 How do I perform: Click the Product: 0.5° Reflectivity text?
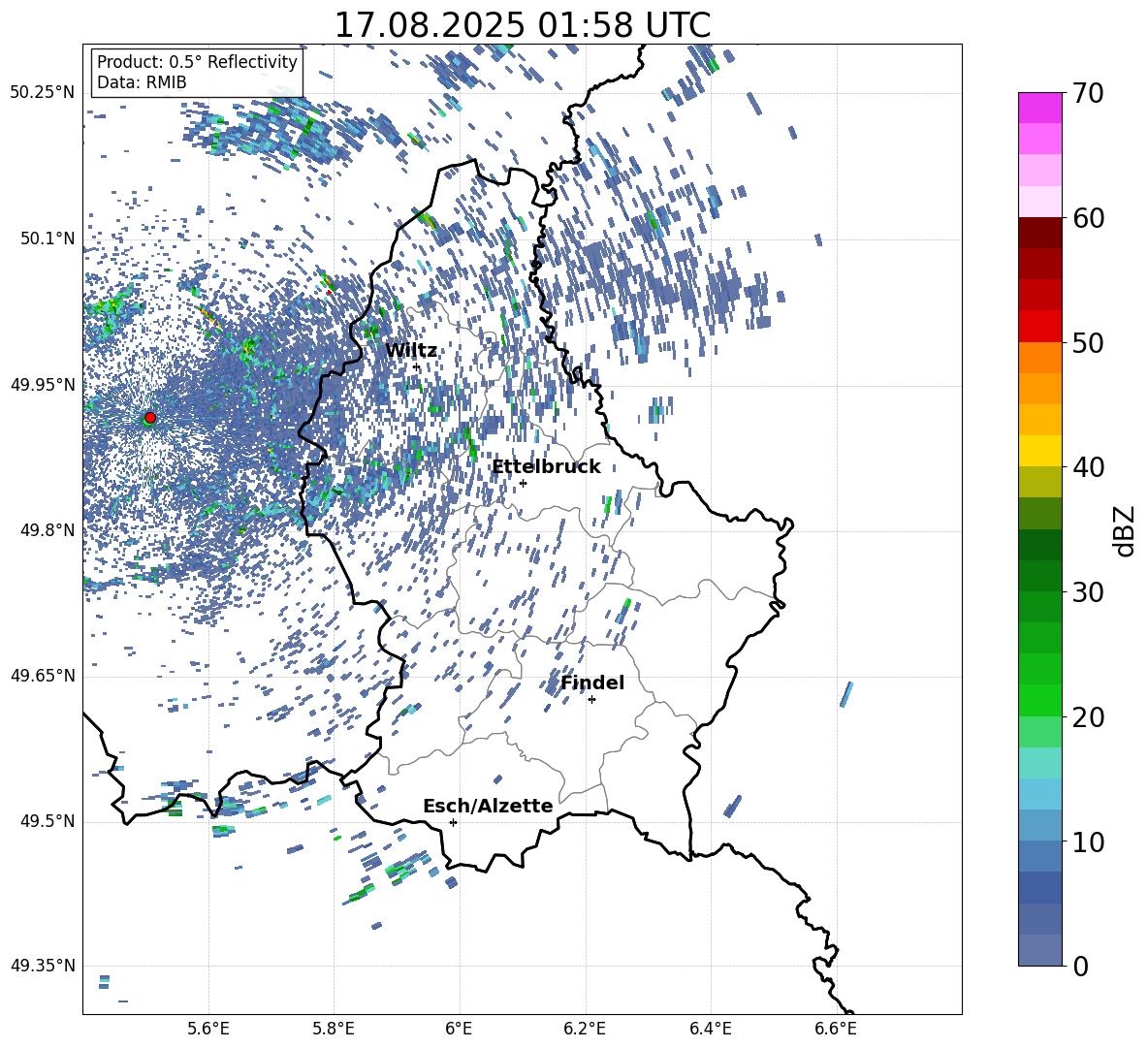[x=197, y=62]
